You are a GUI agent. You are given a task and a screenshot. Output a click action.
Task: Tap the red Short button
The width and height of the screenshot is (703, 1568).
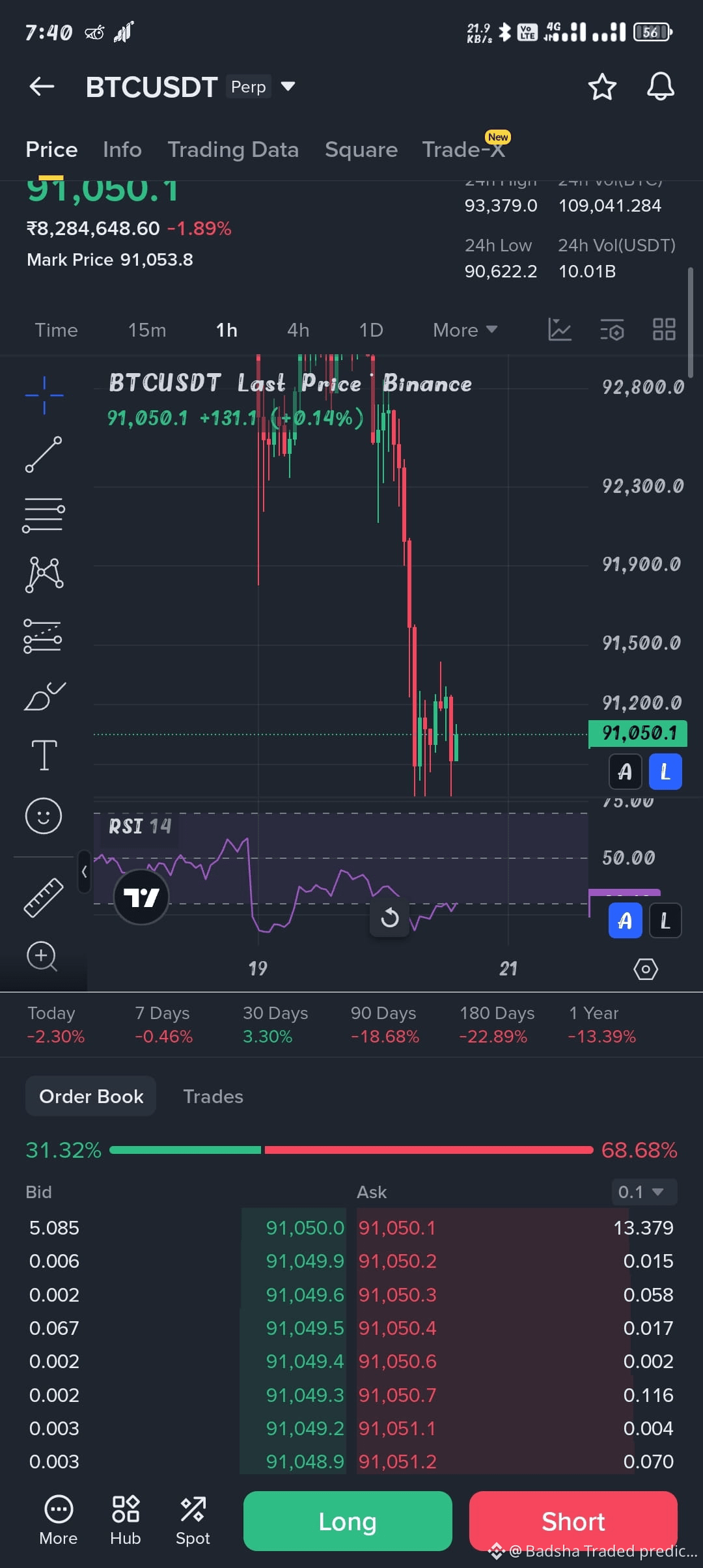click(x=573, y=1521)
